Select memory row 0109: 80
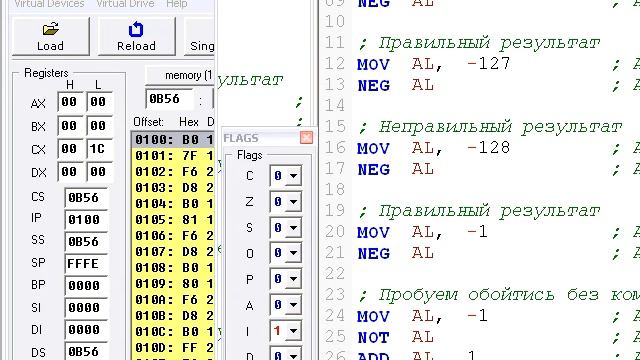 [173, 284]
